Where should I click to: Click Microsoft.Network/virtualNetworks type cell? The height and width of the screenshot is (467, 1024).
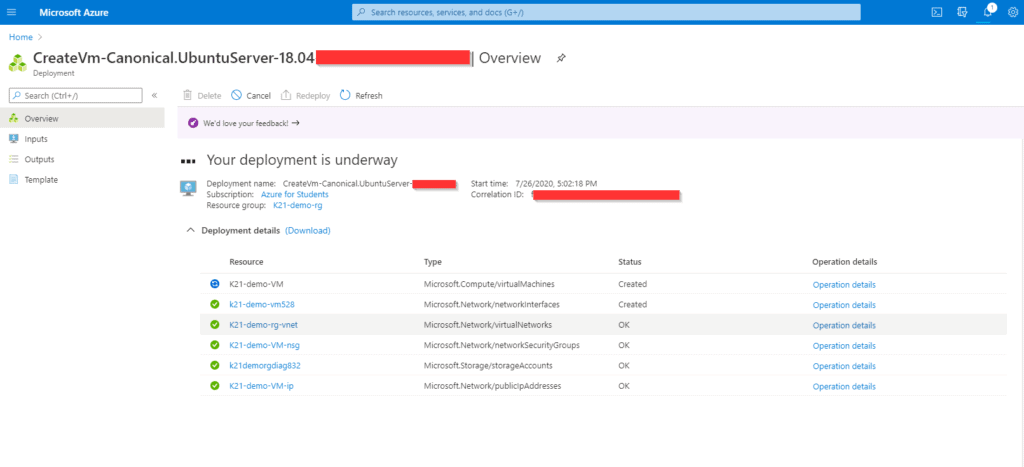[487, 325]
